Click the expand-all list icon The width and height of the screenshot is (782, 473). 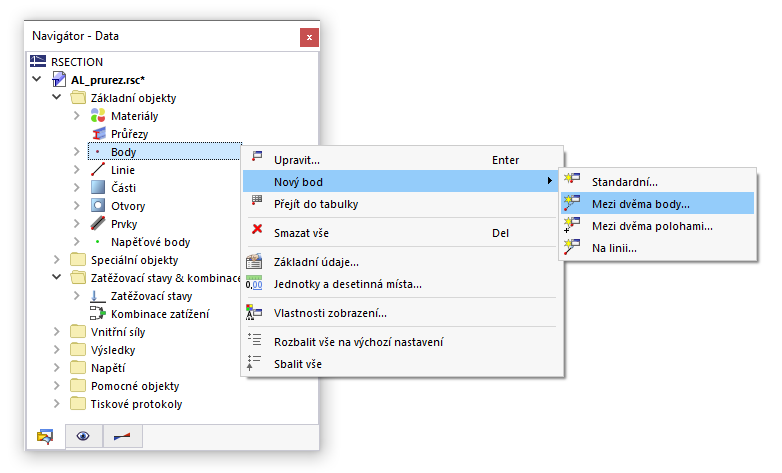[x=254, y=340]
